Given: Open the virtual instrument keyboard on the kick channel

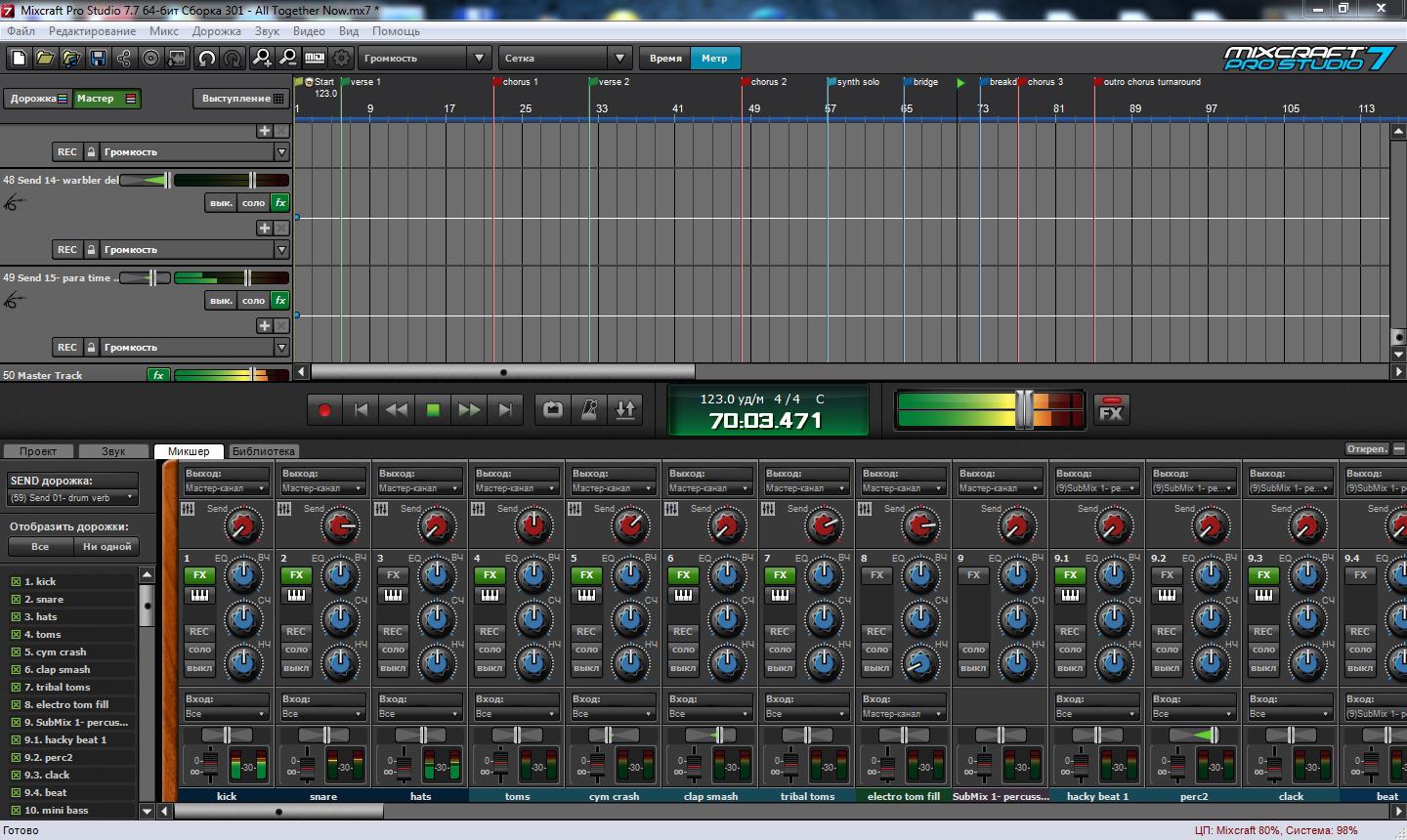Looking at the screenshot, I should point(199,595).
